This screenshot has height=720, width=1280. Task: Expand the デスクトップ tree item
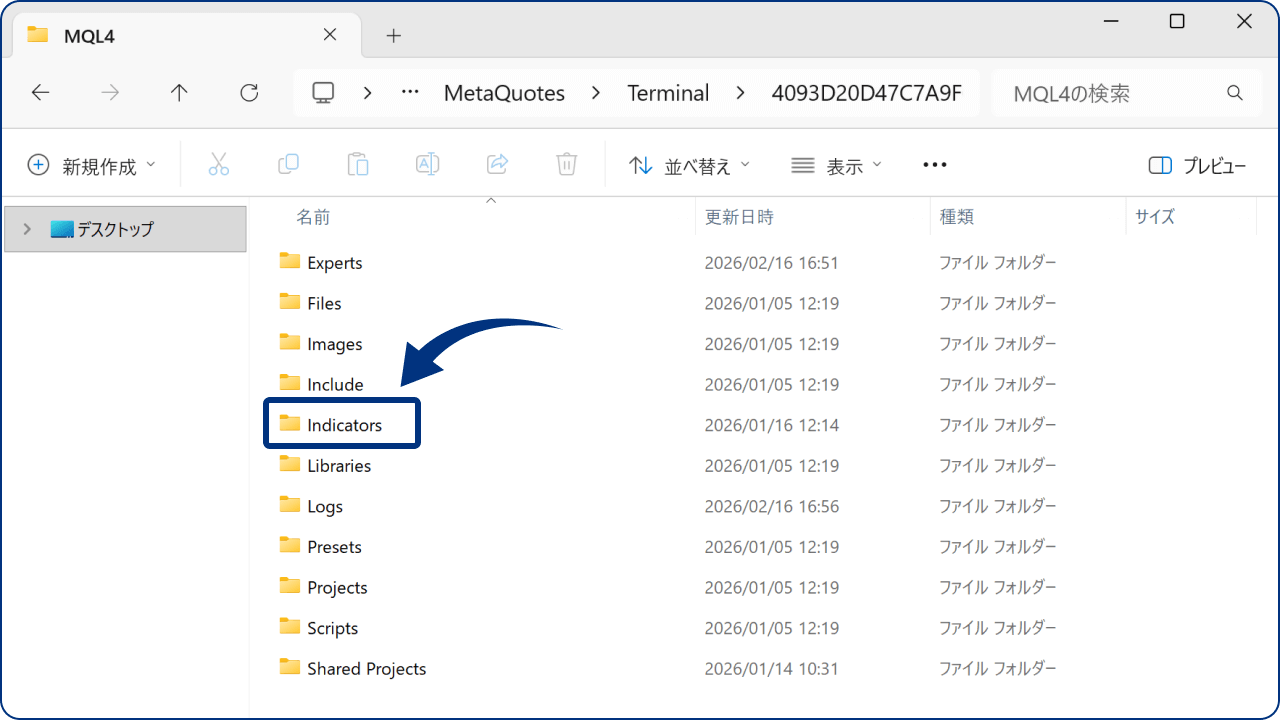click(27, 228)
